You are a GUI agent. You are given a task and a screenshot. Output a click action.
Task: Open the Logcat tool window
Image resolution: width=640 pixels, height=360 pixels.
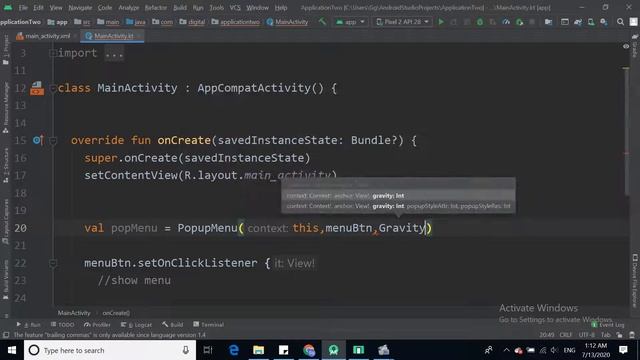[x=136, y=324]
